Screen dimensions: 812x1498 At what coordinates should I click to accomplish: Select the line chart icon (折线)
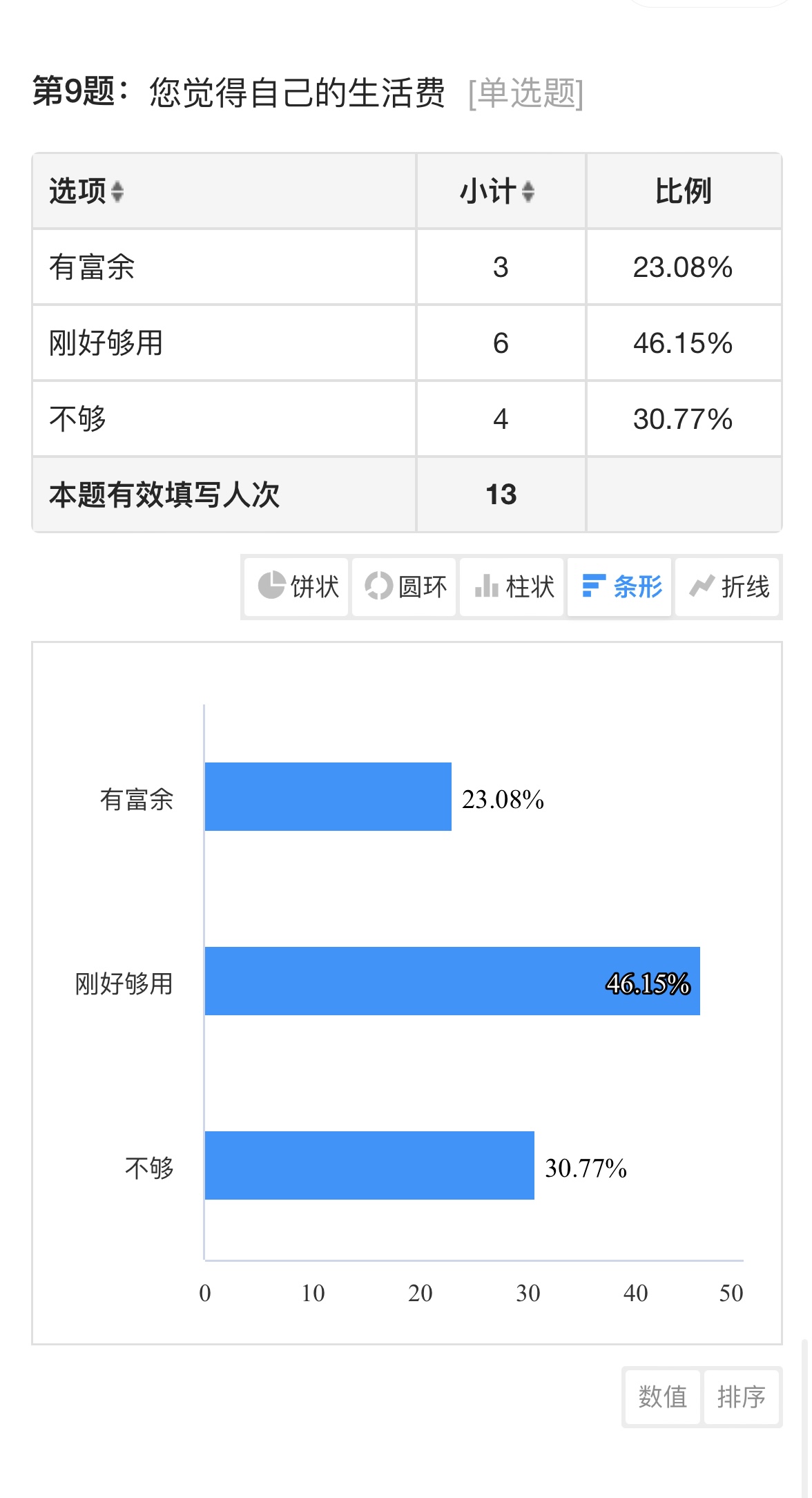(702, 586)
